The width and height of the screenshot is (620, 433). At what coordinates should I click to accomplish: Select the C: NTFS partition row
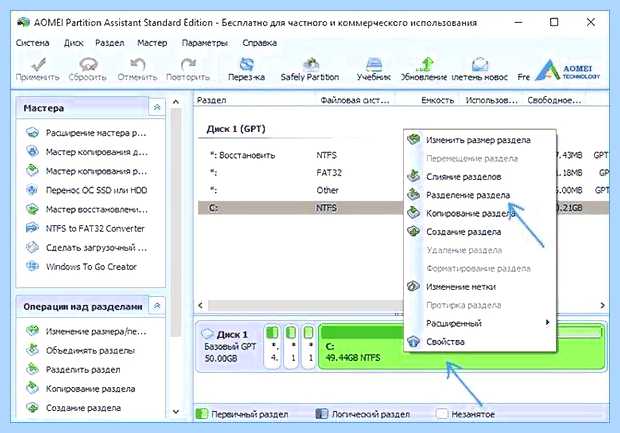[301, 208]
